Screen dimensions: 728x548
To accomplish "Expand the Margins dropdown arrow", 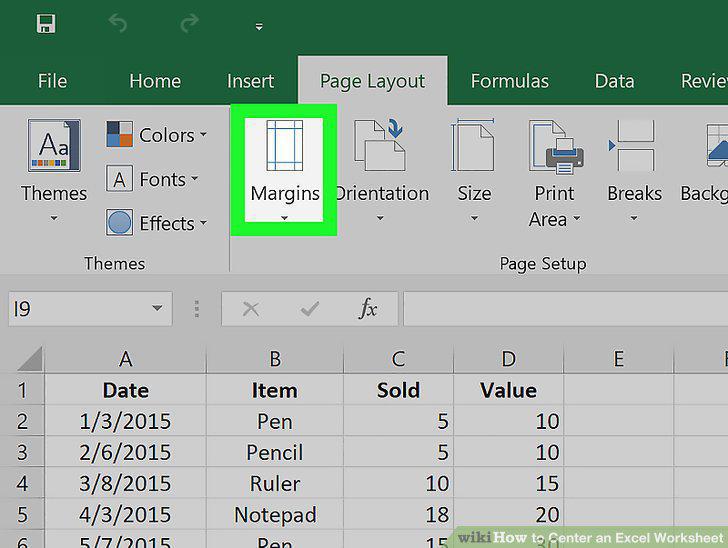I will click(284, 218).
